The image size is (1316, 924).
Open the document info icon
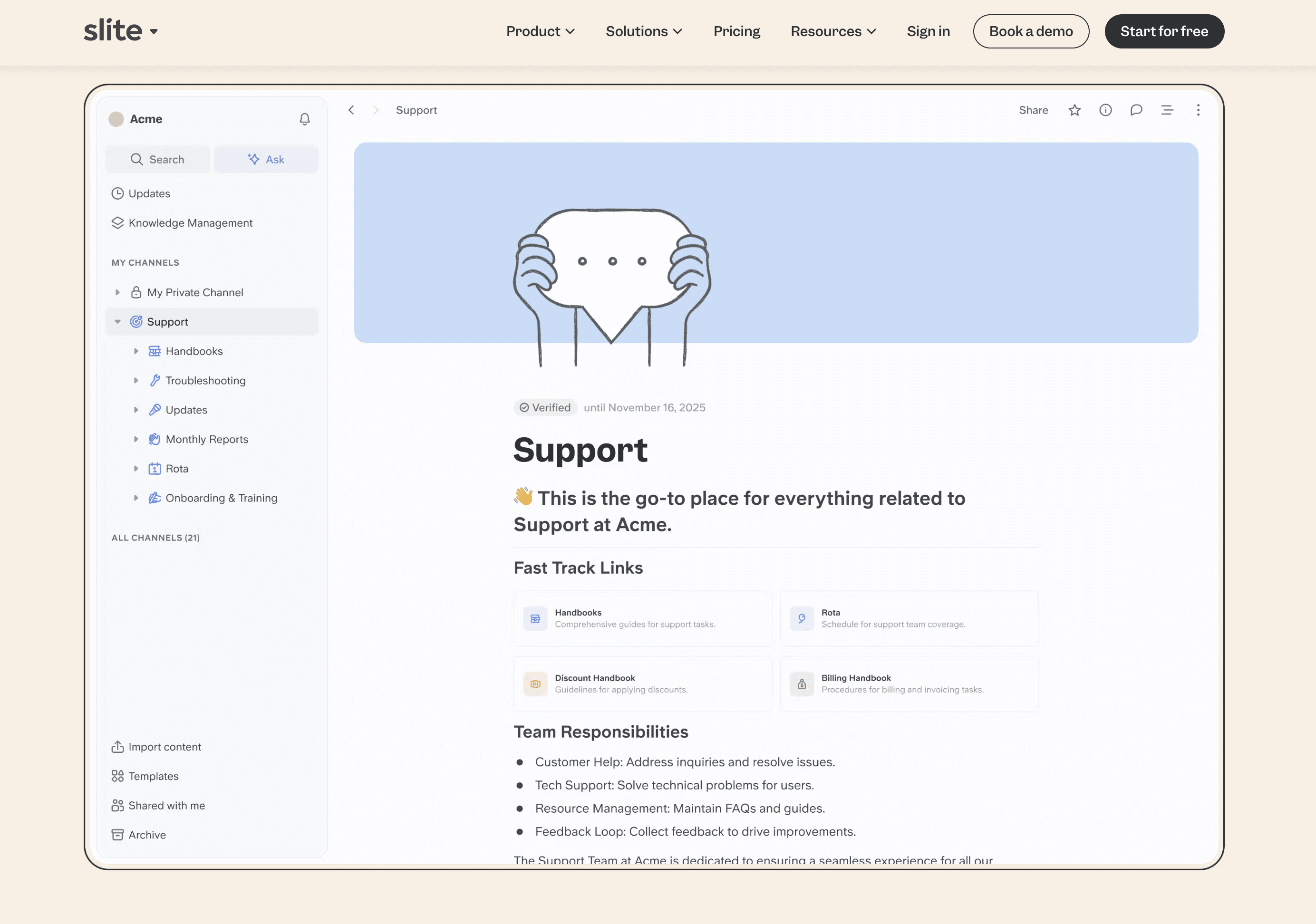click(1106, 110)
